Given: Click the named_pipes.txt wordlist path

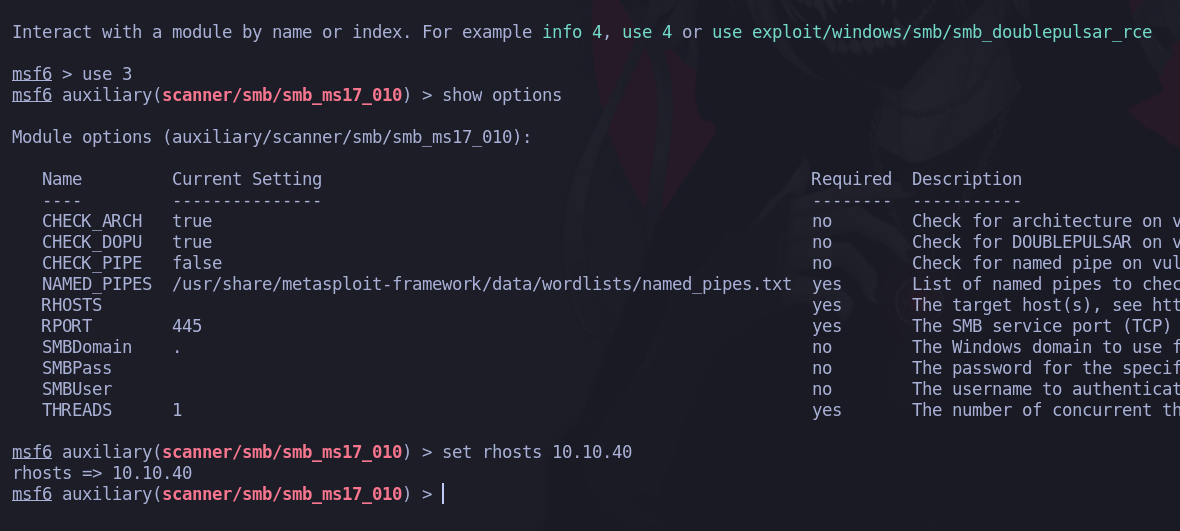Looking at the screenshot, I should pos(482,284).
